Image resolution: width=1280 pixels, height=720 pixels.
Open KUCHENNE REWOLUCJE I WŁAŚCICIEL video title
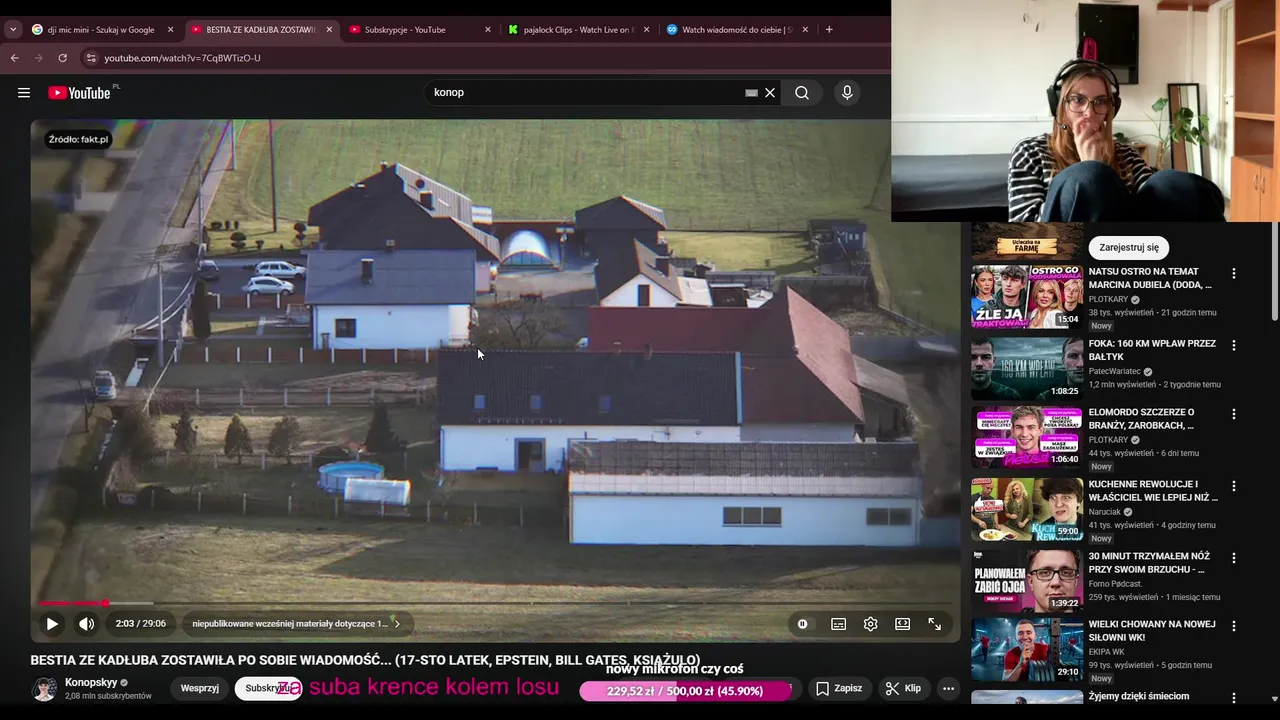point(1153,491)
